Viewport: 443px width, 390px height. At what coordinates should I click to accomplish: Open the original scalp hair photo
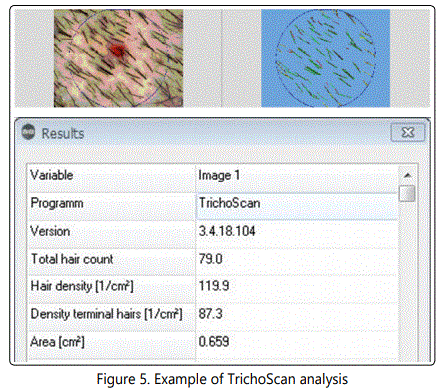point(118,58)
